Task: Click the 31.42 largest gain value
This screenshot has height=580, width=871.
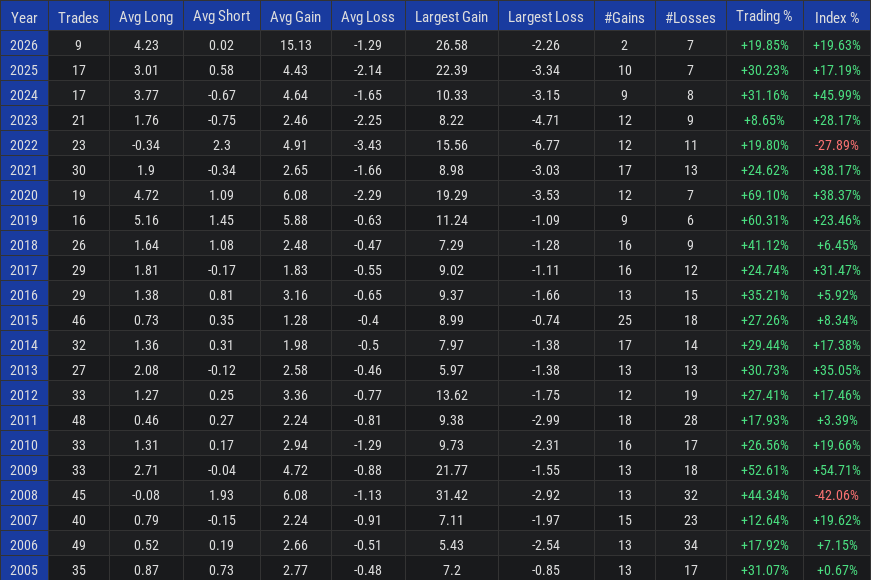Action: click(452, 495)
